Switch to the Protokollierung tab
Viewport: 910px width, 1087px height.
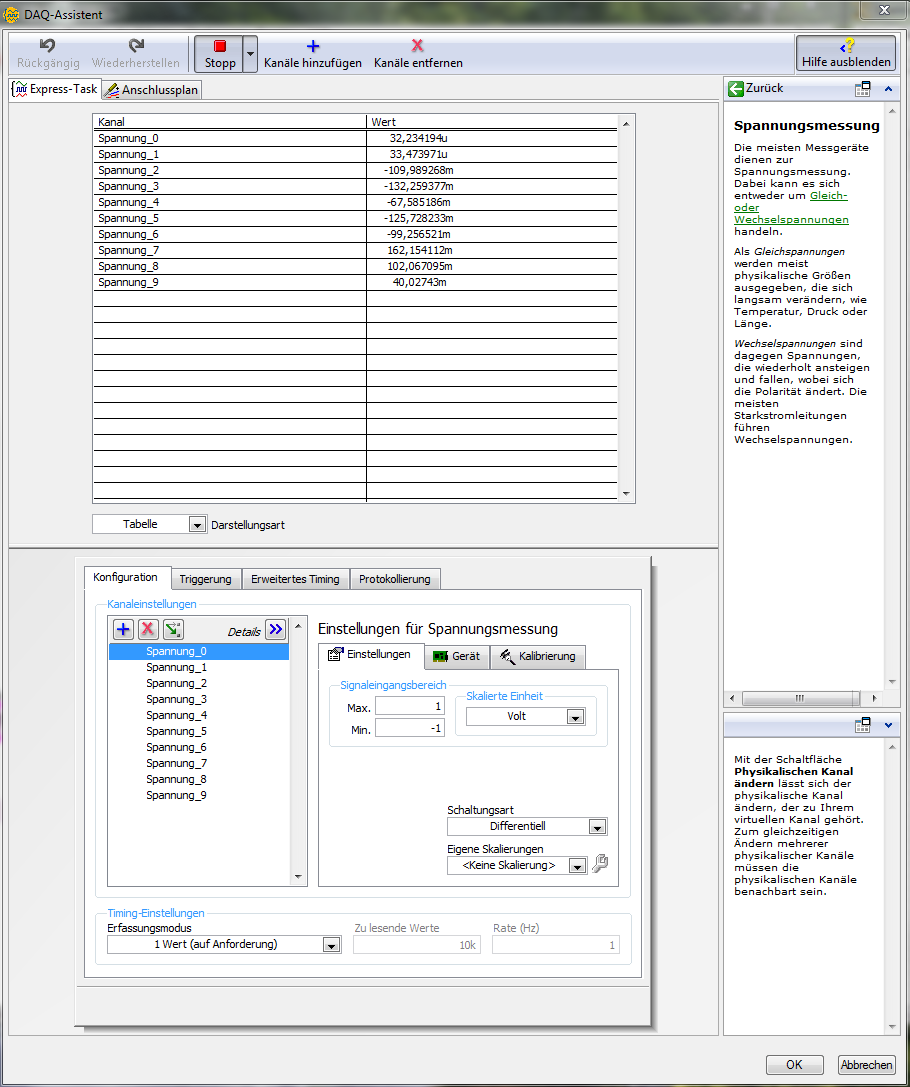(x=394, y=579)
